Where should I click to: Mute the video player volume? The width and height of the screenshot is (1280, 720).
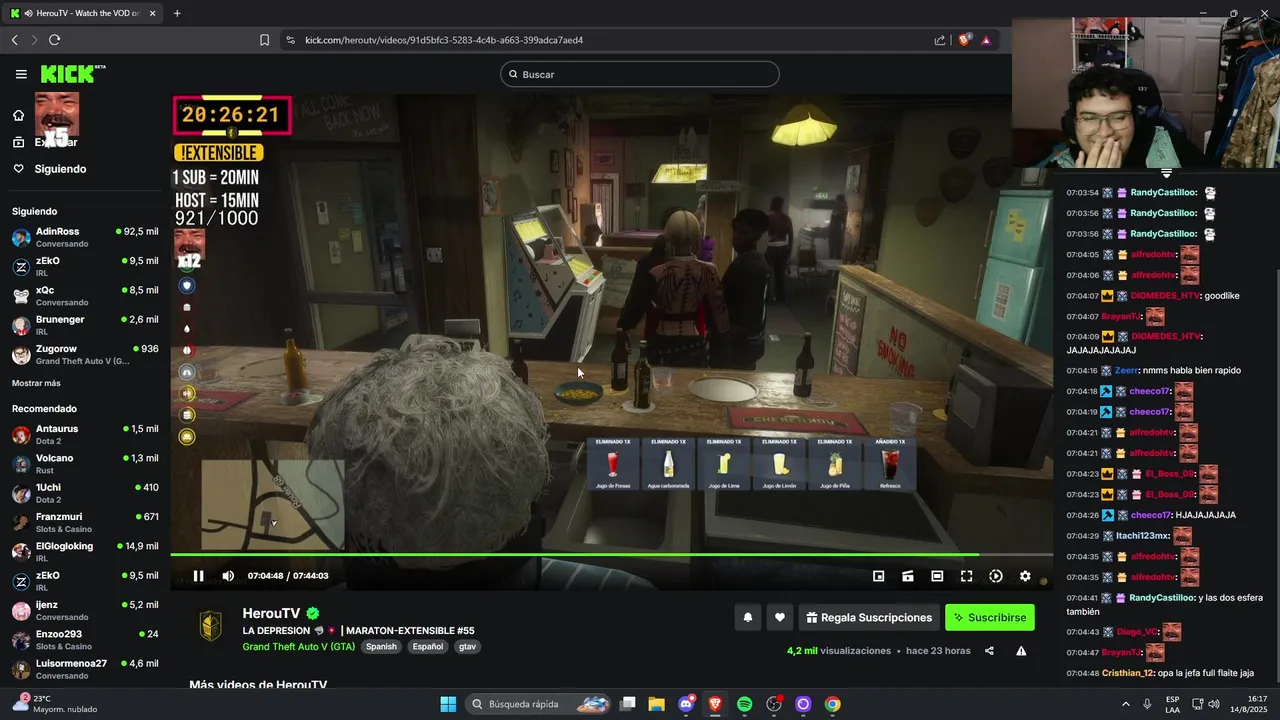pyautogui.click(x=228, y=576)
